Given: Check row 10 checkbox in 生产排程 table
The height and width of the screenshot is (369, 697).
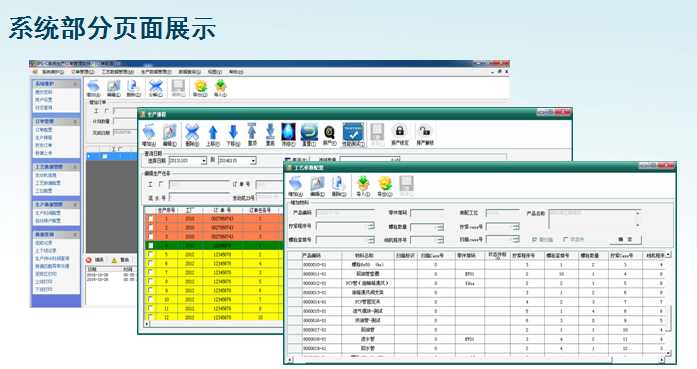Looking at the screenshot, I should (x=151, y=299).
